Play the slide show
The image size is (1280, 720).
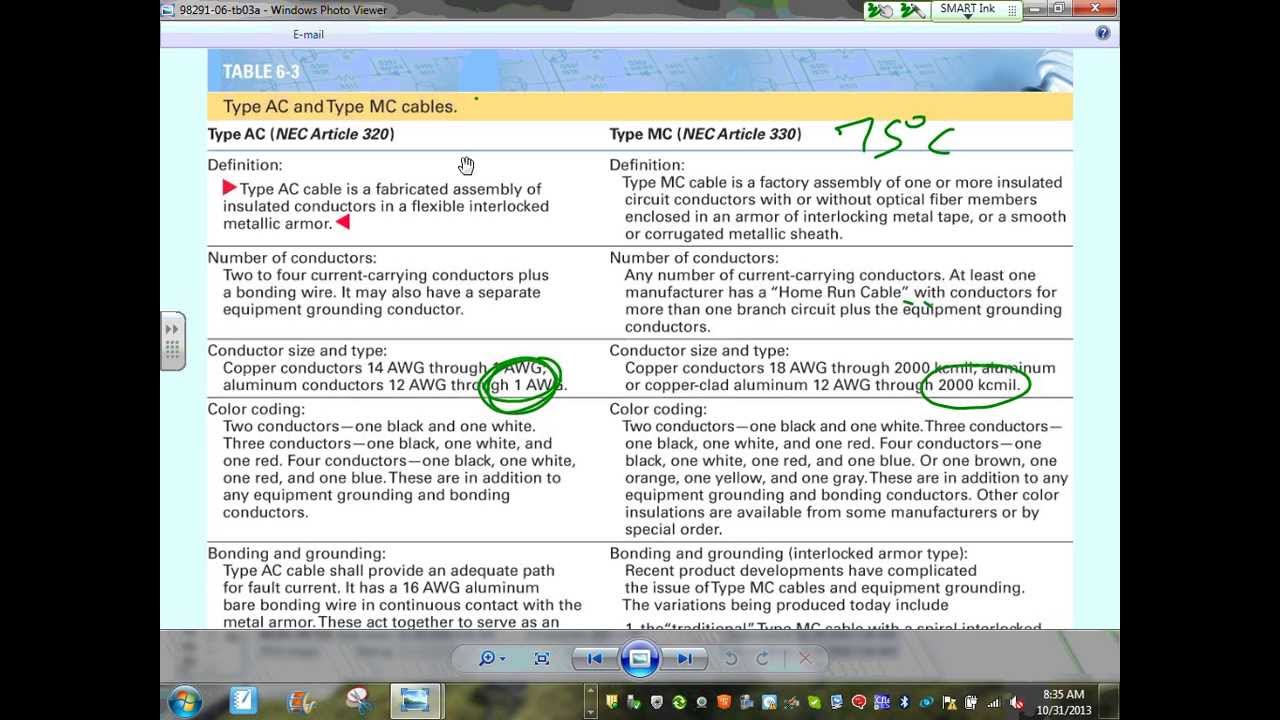(x=639, y=658)
